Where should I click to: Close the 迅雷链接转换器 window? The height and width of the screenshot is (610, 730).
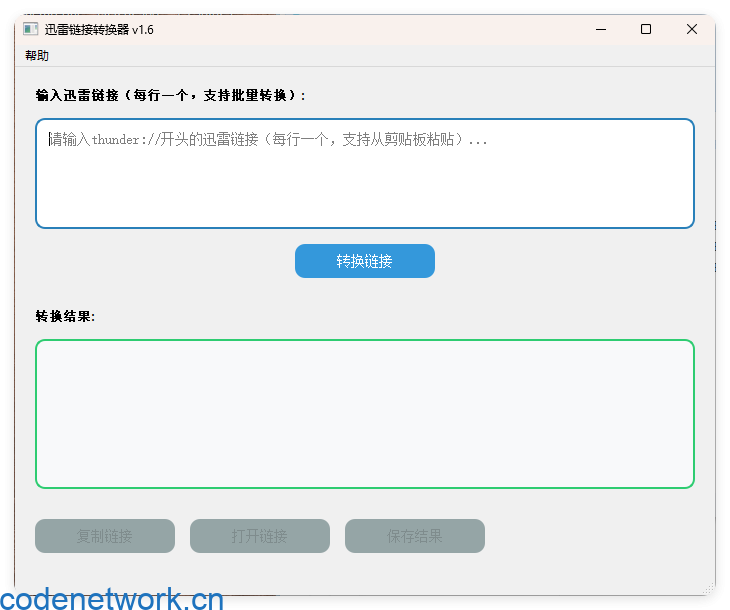(x=692, y=29)
